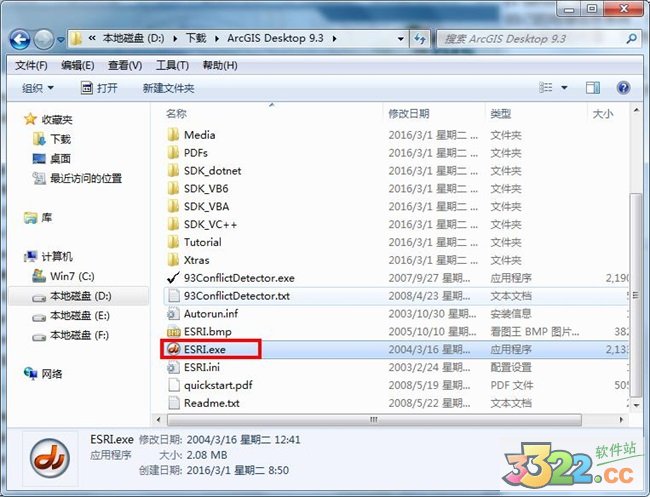
Task: Click 新建文件夹 button
Action: coord(168,88)
